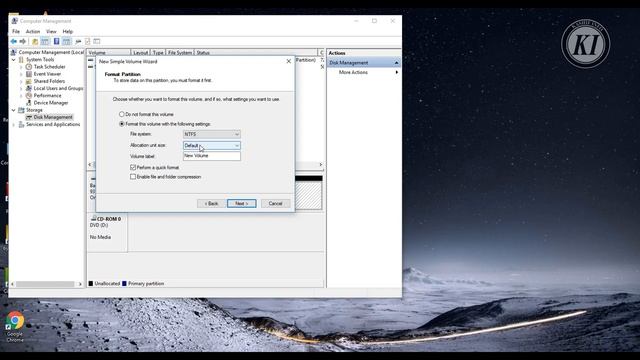The image size is (640, 360).
Task: Click the Status column header
Action: [256, 53]
